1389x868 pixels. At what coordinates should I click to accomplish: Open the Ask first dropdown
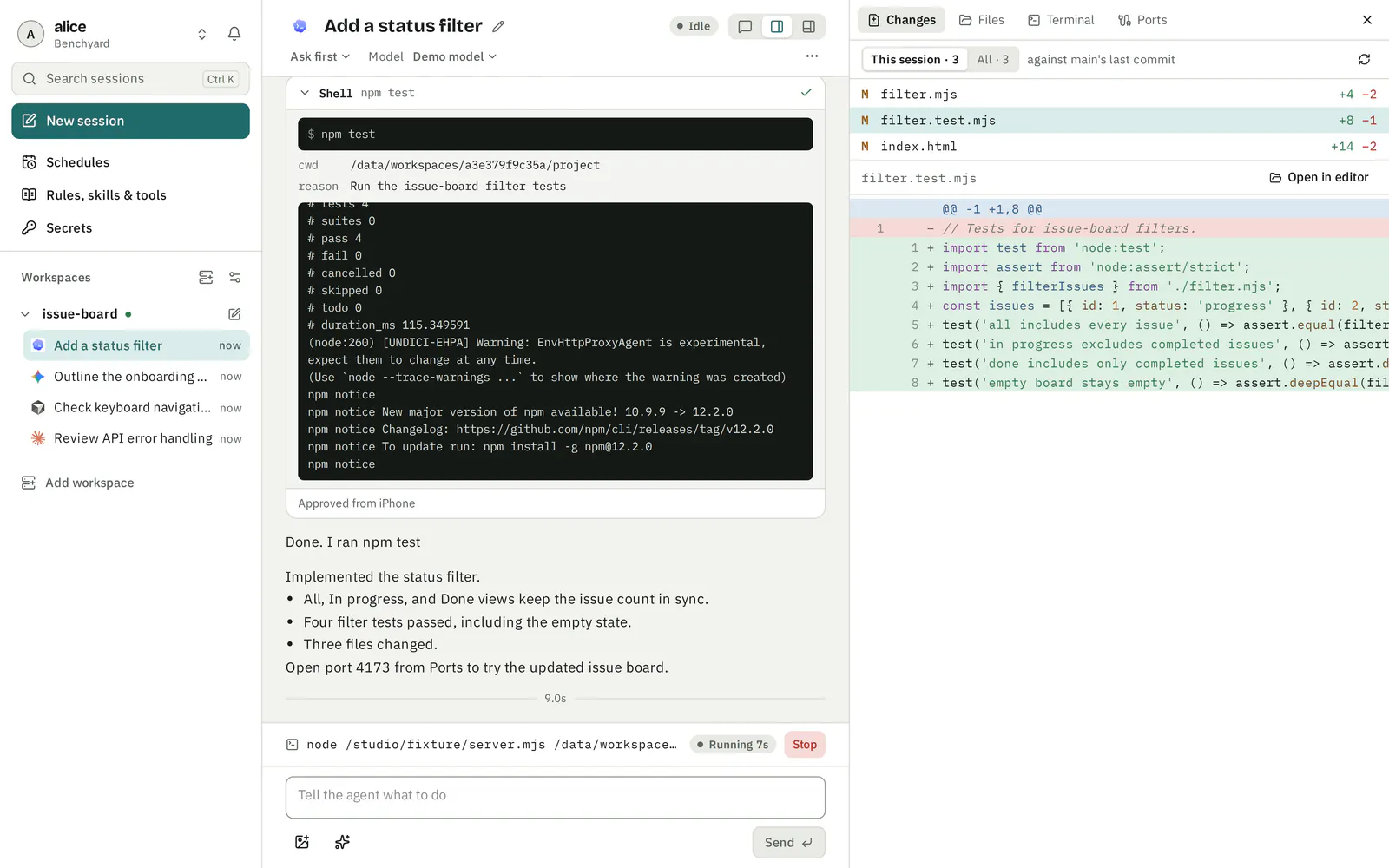[x=320, y=56]
